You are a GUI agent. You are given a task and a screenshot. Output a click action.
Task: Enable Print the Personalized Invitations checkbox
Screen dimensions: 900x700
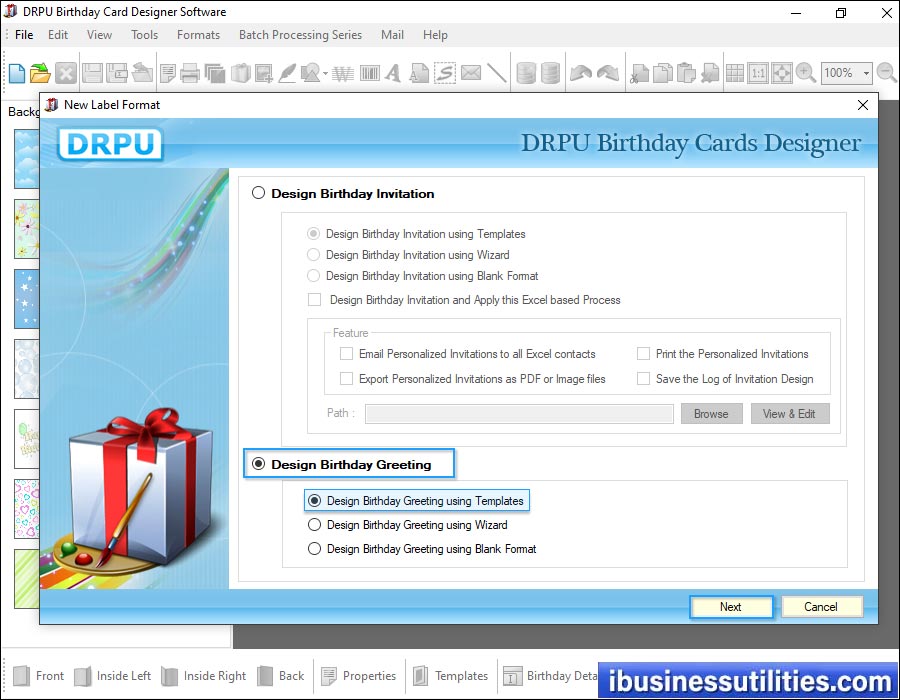645,354
